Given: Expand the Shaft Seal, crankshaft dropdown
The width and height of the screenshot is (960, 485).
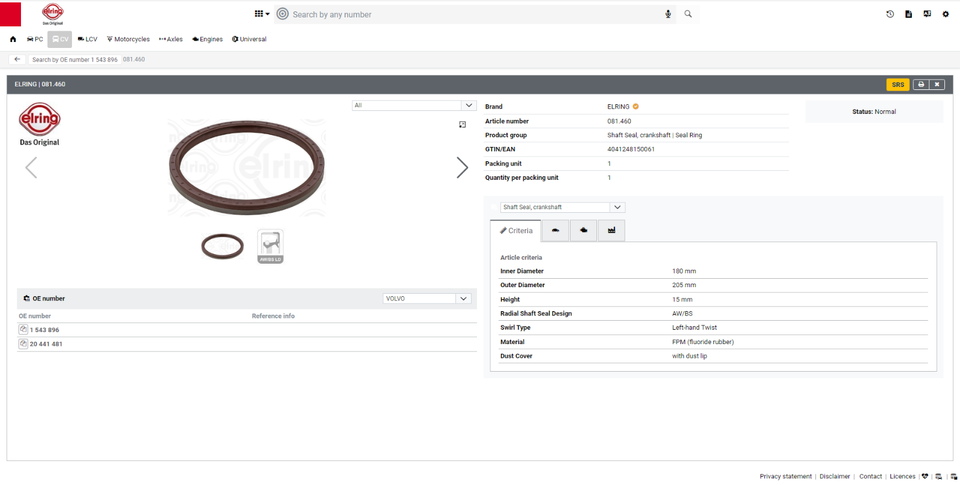Looking at the screenshot, I should [x=562, y=207].
